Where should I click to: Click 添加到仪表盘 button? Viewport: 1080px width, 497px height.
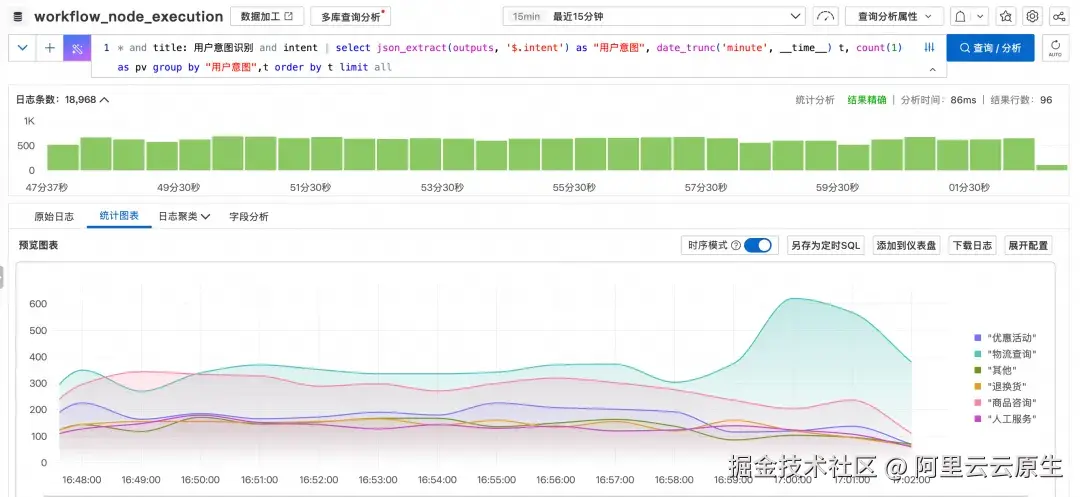point(906,245)
